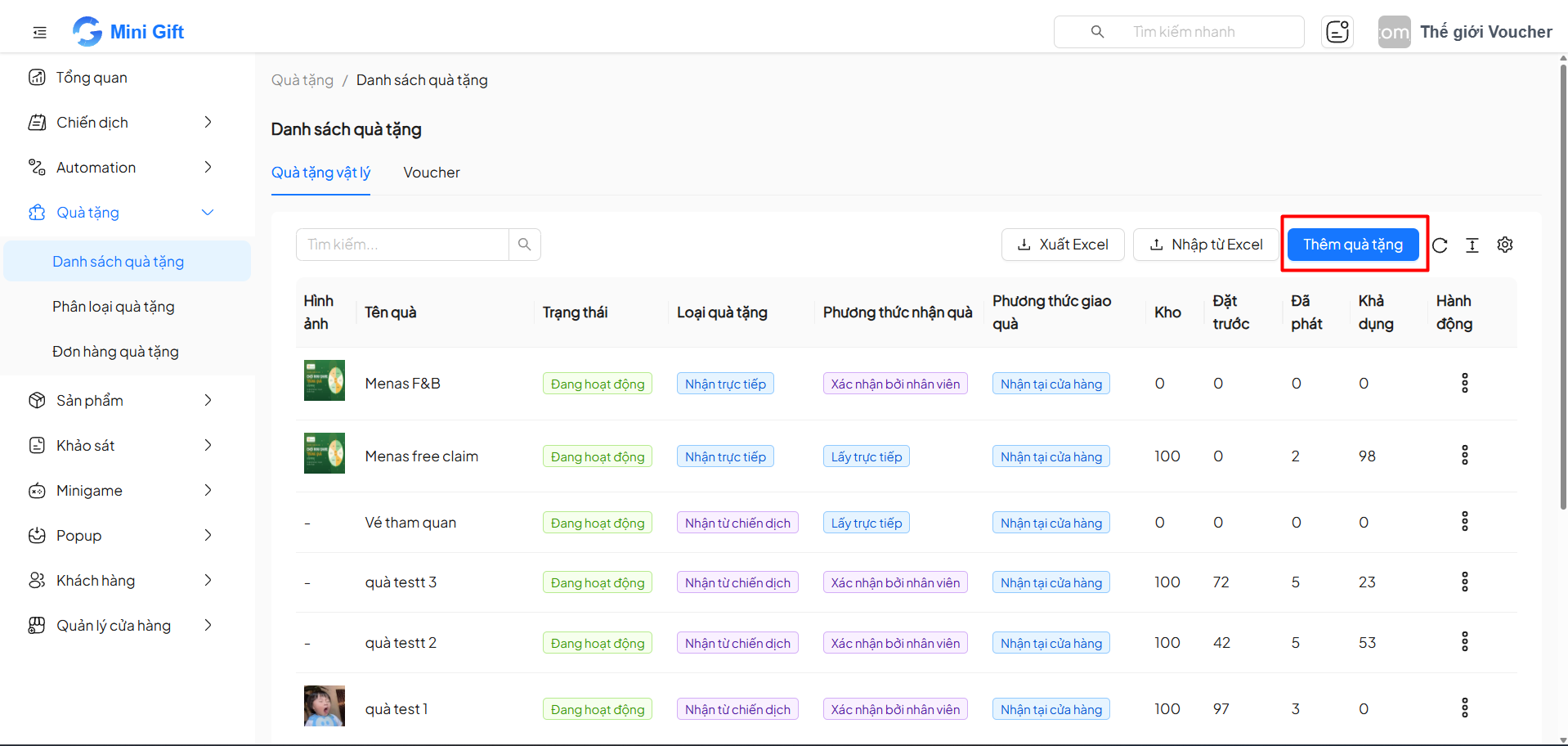Image resolution: width=1568 pixels, height=746 pixels.
Task: Click the Thêm quà tặng button
Action: click(x=1353, y=245)
